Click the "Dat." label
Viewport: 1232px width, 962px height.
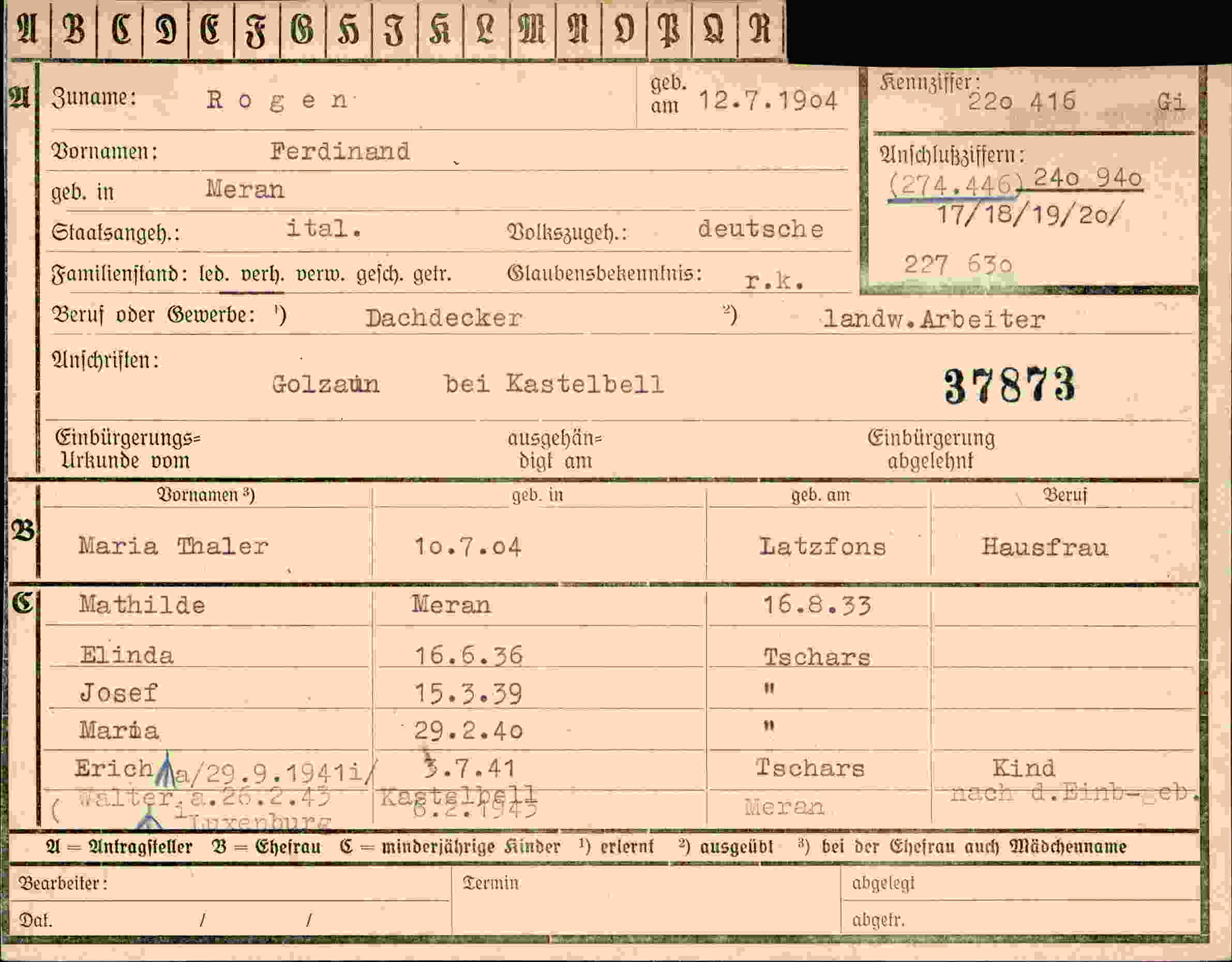pos(36,921)
